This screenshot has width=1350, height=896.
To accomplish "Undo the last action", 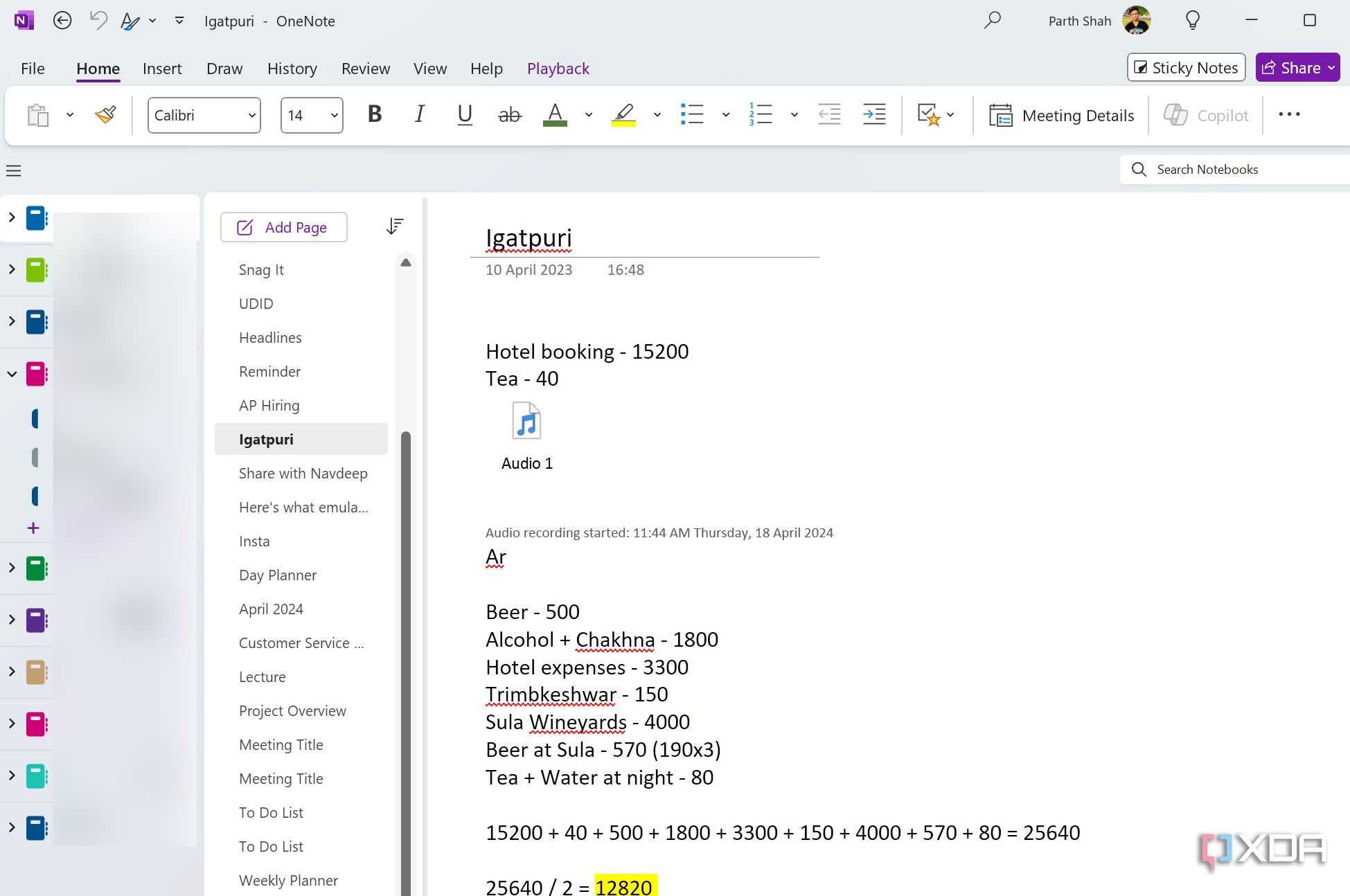I will (98, 21).
